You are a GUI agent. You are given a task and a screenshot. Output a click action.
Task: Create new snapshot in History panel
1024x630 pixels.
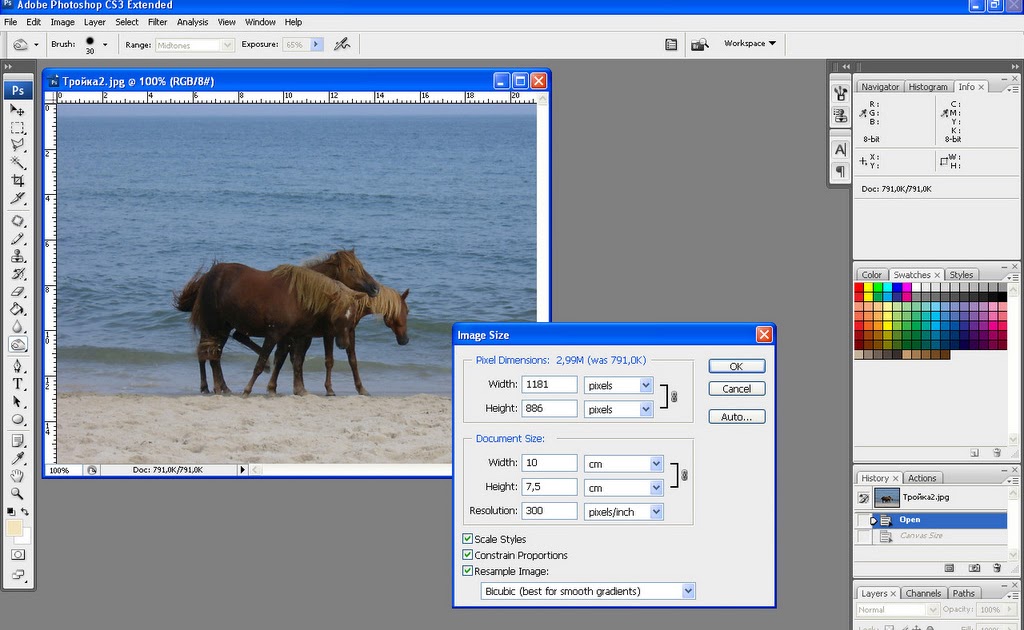974,568
